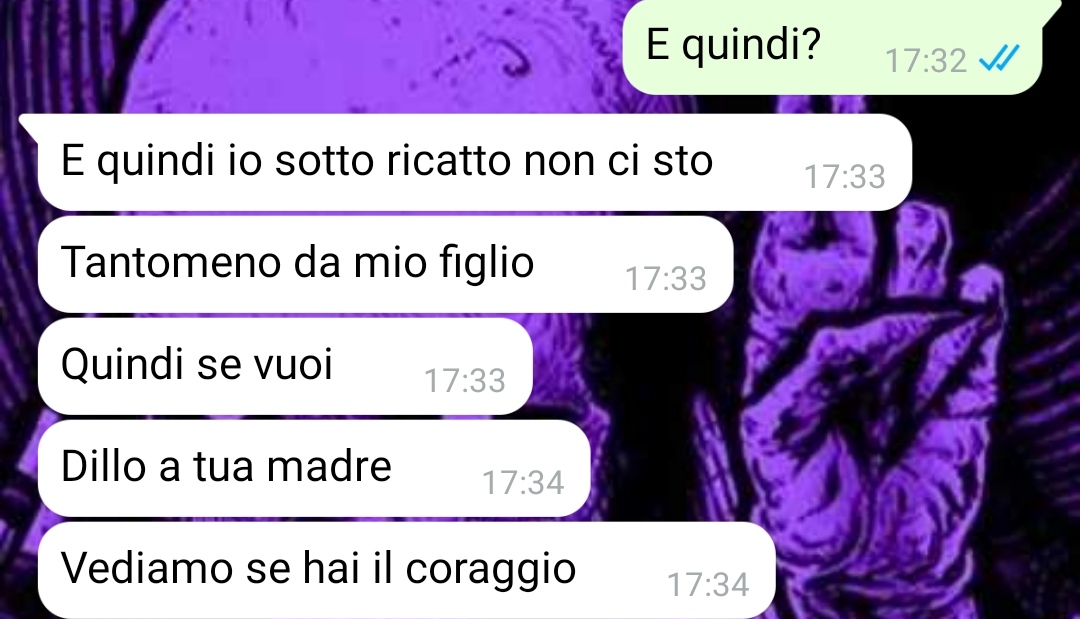Tap the 17:34 timestamp beside 'Dillo a tua madre'

tap(523, 483)
